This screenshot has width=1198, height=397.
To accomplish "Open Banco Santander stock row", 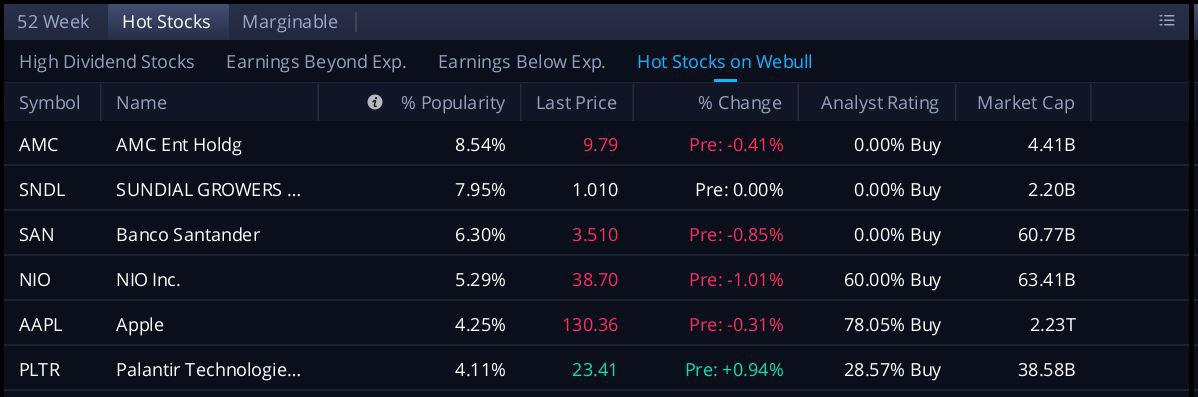I will pos(599,234).
